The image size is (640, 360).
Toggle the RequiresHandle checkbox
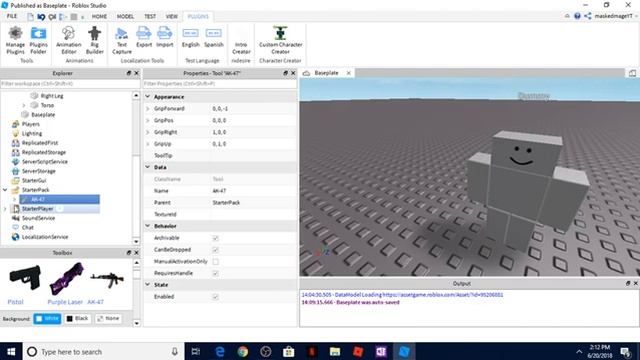[216, 273]
